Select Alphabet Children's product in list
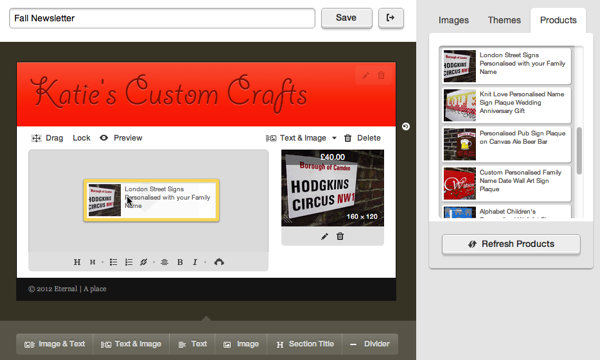 pos(507,212)
